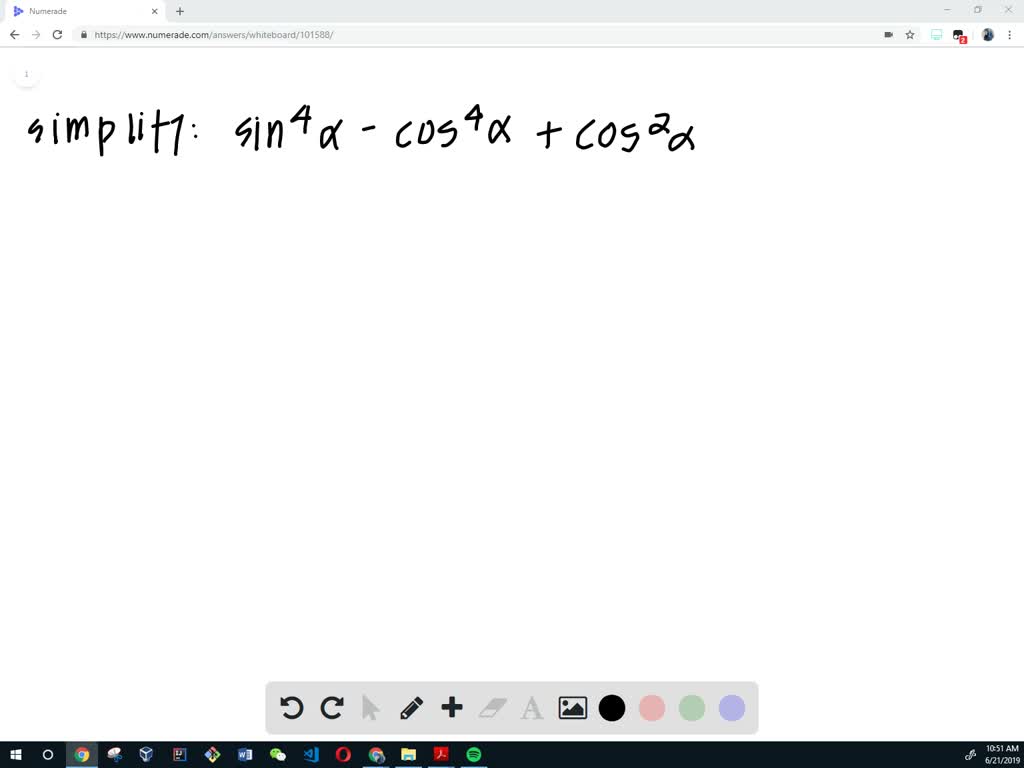Viewport: 1024px width, 768px height.
Task: Select whiteboard page thumbnail 1
Action: tap(26, 73)
